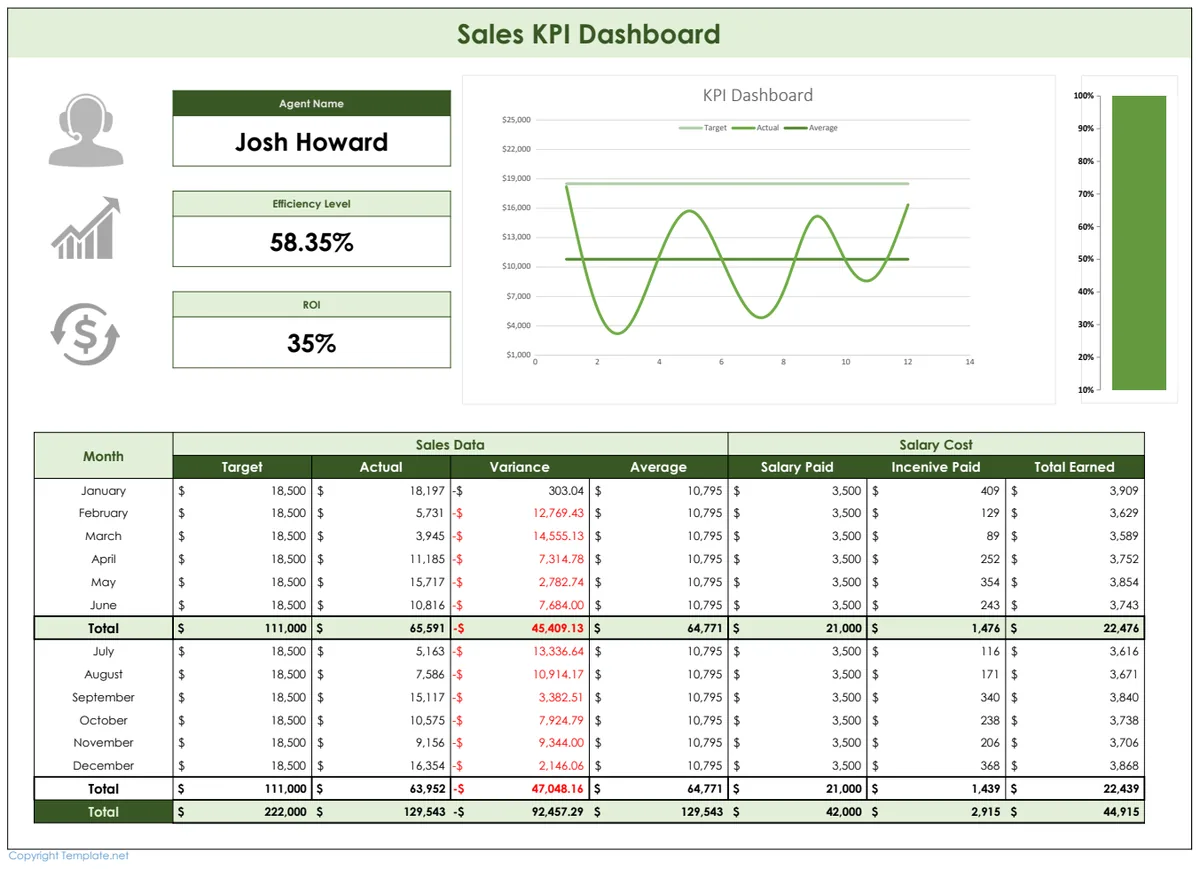1200x869 pixels.
Task: Select the Target column header
Action: (x=242, y=467)
